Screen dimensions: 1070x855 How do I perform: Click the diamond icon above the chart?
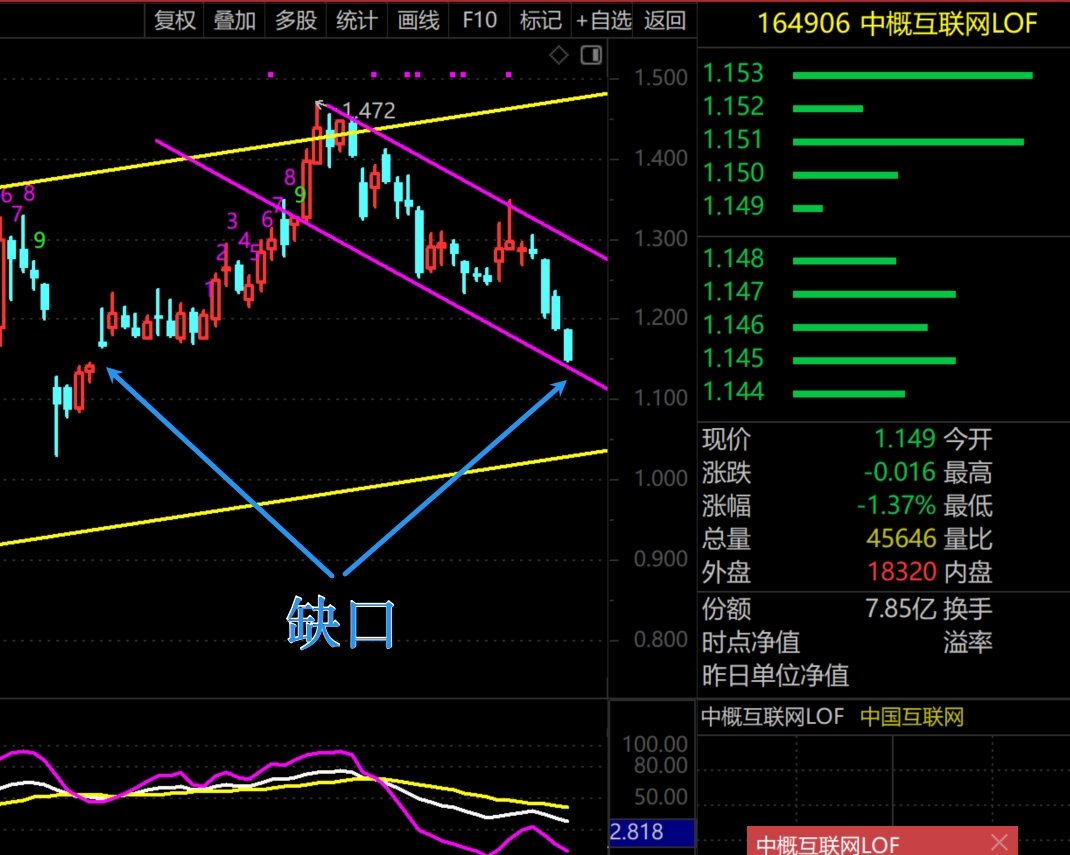559,54
